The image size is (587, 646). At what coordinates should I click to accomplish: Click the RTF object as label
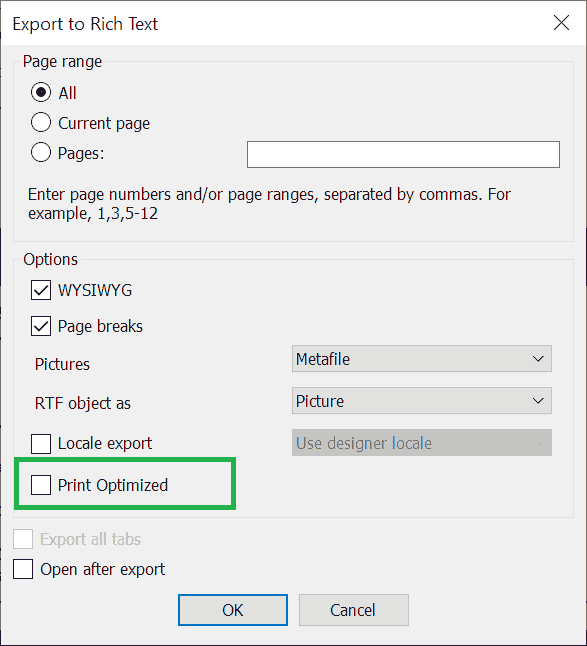[x=83, y=403]
